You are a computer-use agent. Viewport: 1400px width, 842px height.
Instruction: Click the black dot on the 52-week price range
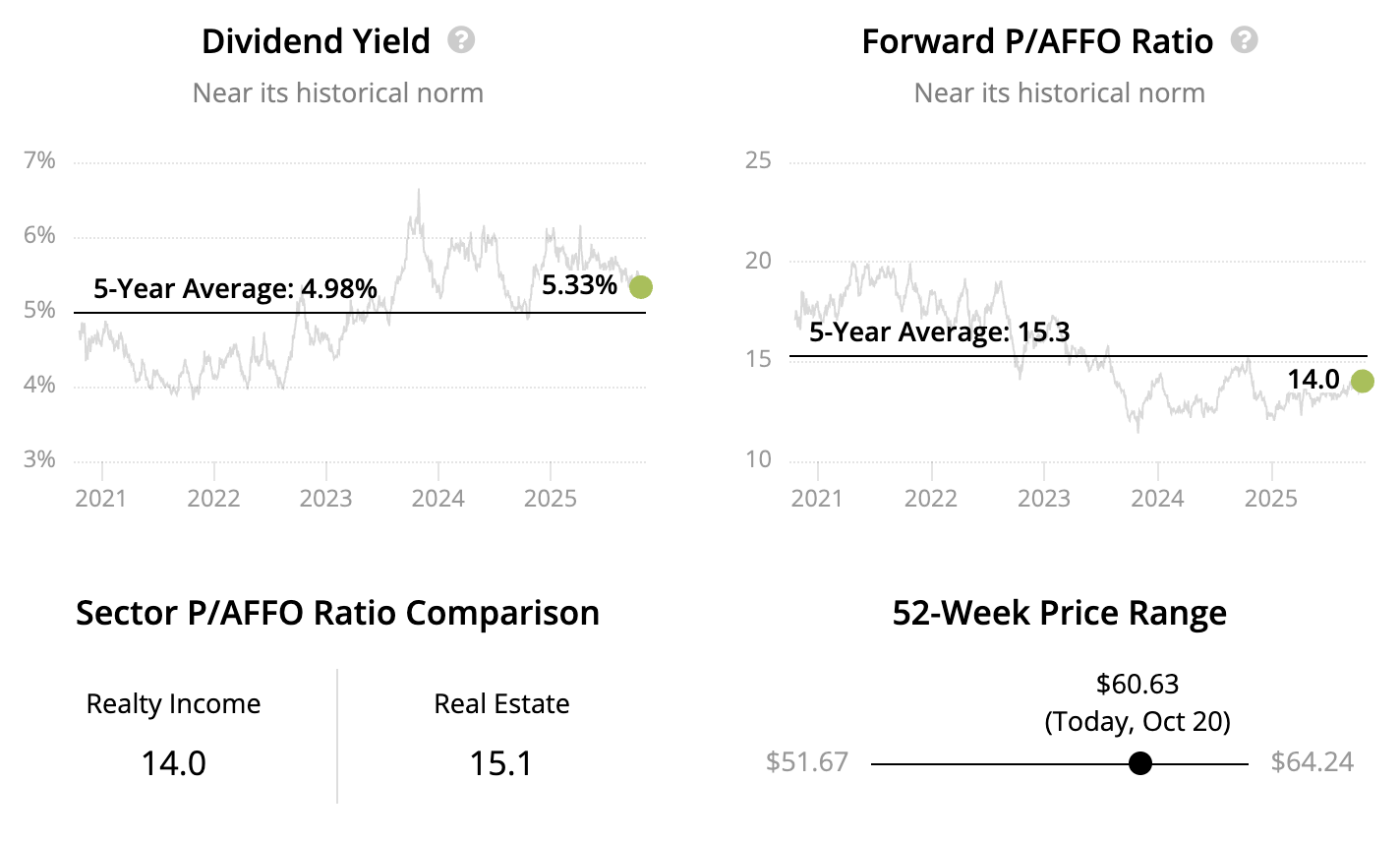click(x=1139, y=763)
